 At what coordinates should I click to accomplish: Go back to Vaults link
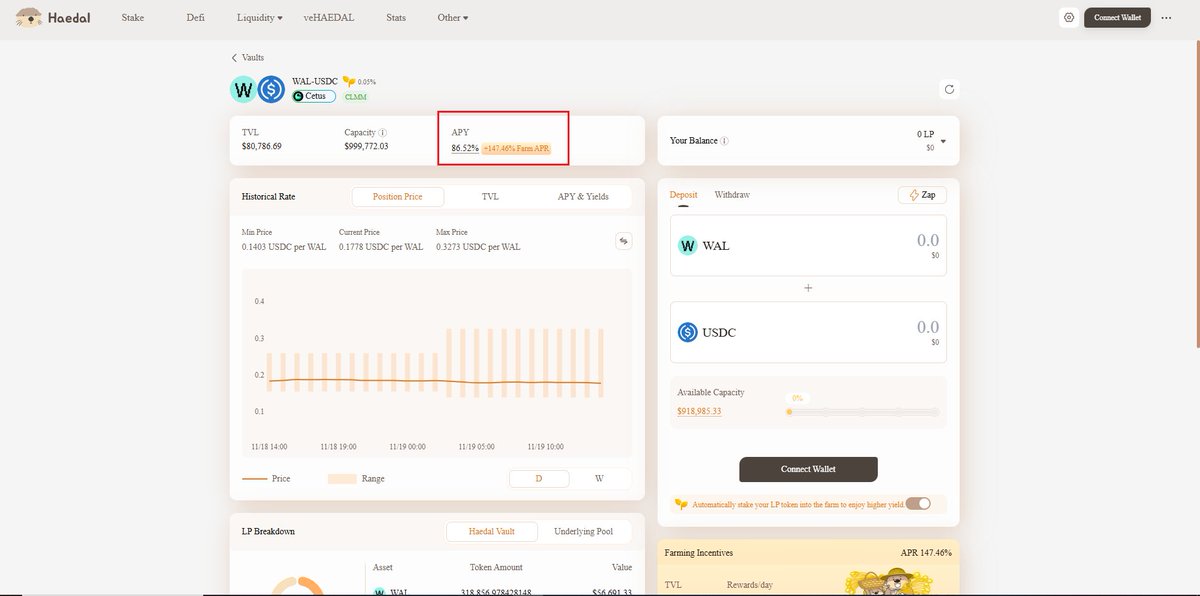pyautogui.click(x=253, y=58)
